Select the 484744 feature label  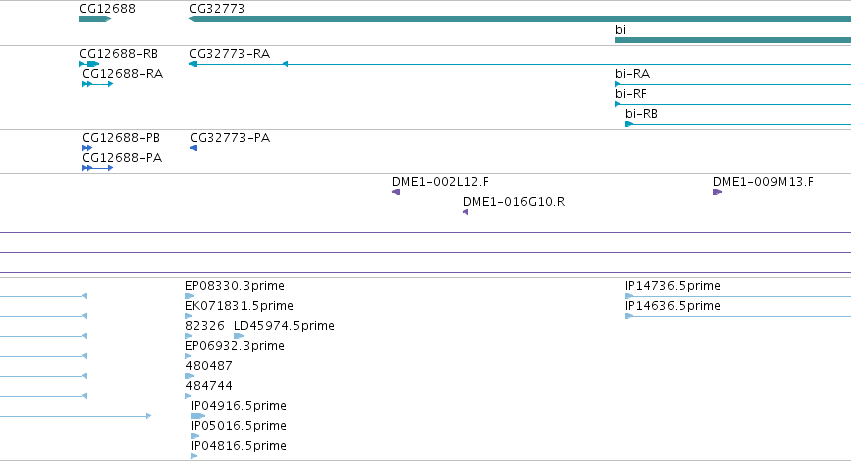(x=209, y=386)
